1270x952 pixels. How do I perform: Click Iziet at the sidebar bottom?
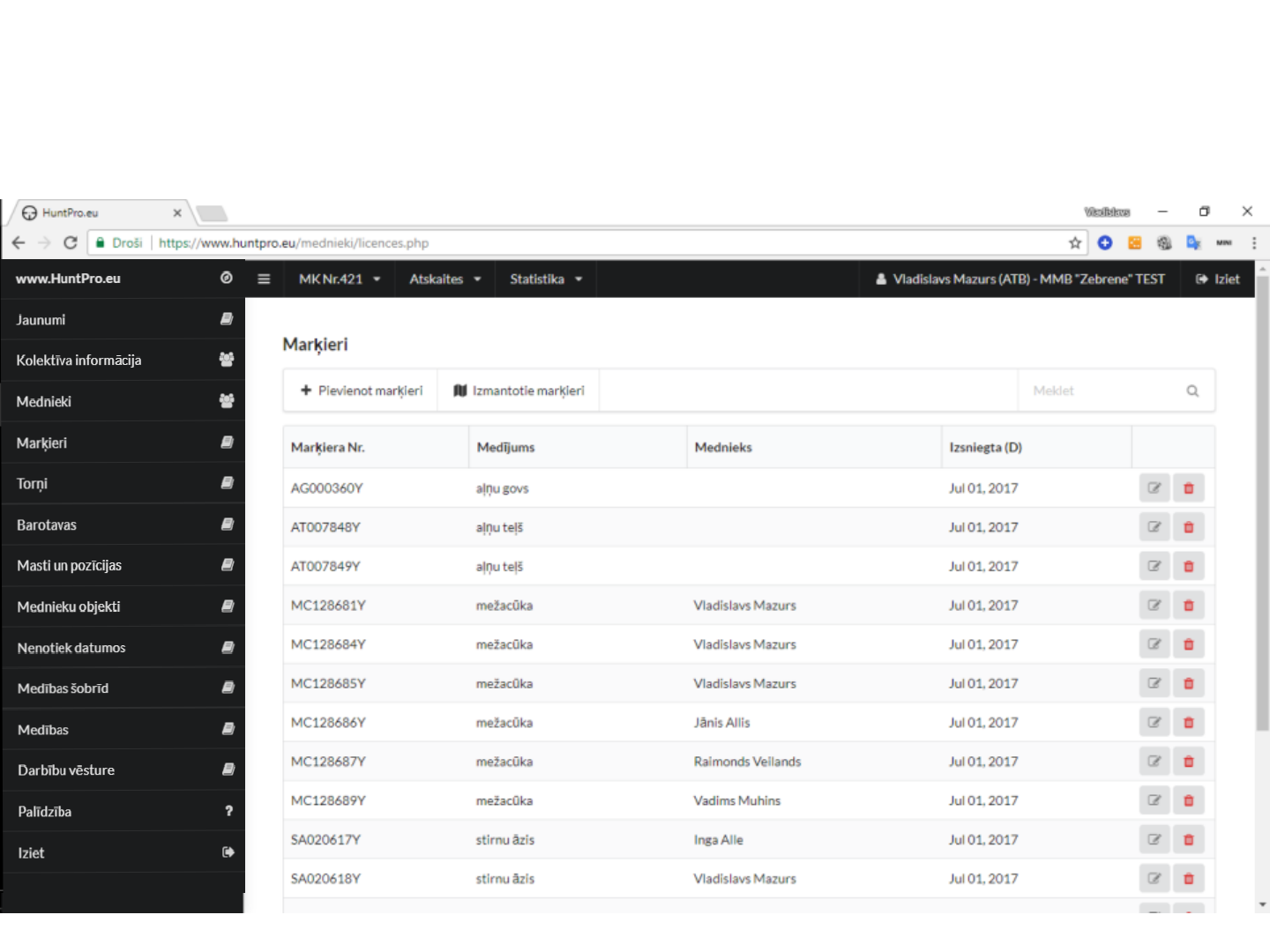123,852
